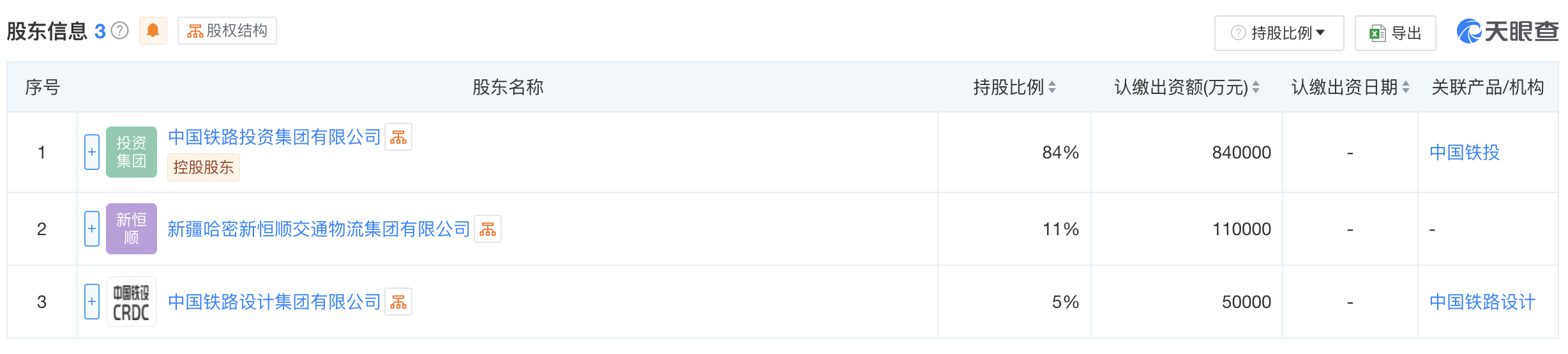This screenshot has width=1568, height=354.
Task: Click the orange bell alert icon
Action: [x=153, y=31]
